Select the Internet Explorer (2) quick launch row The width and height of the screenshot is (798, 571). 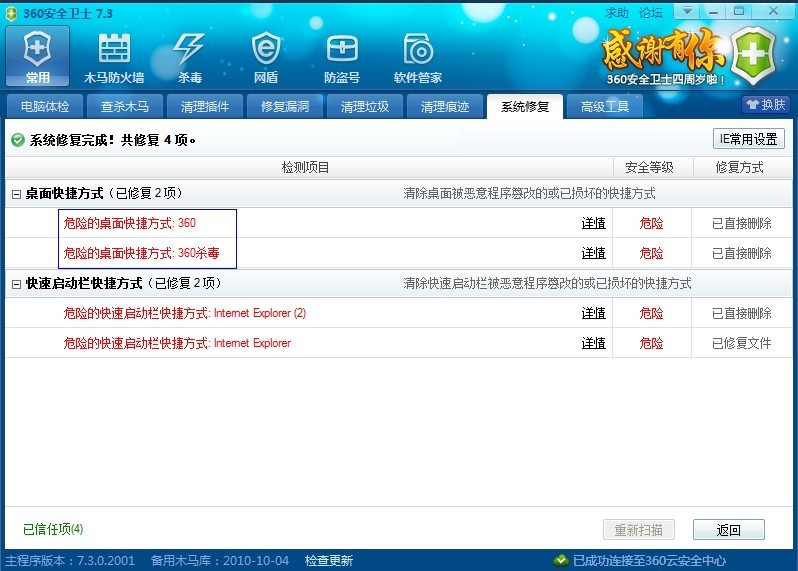coord(399,313)
